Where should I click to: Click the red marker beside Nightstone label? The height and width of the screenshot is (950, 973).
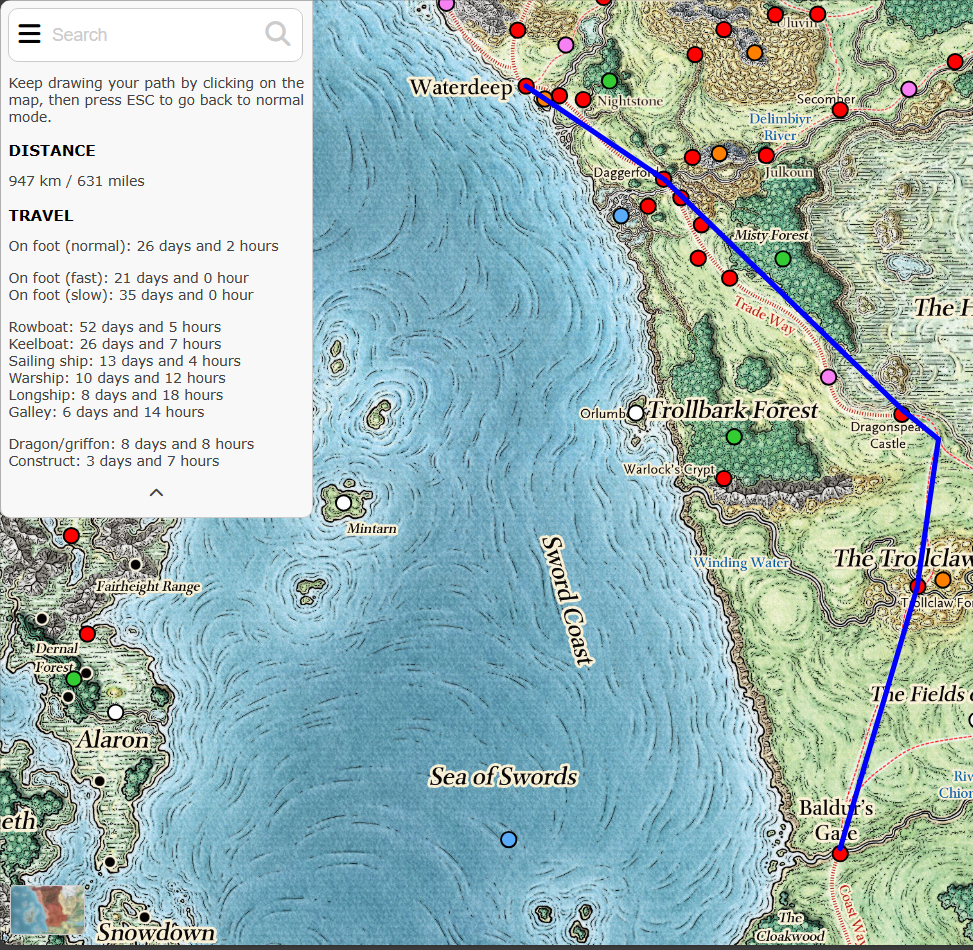coord(583,99)
